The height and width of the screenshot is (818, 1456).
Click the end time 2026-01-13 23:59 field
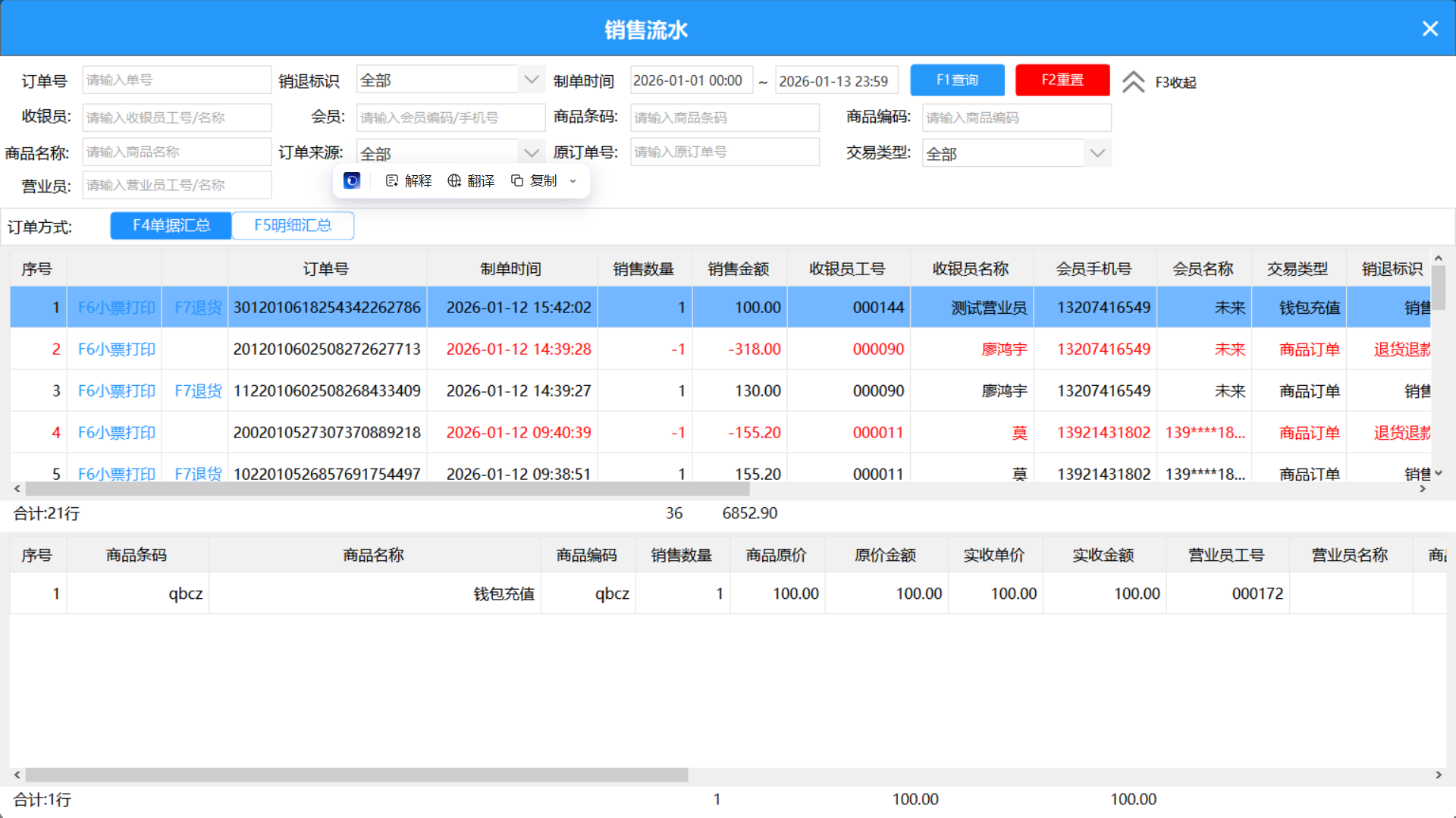[836, 80]
